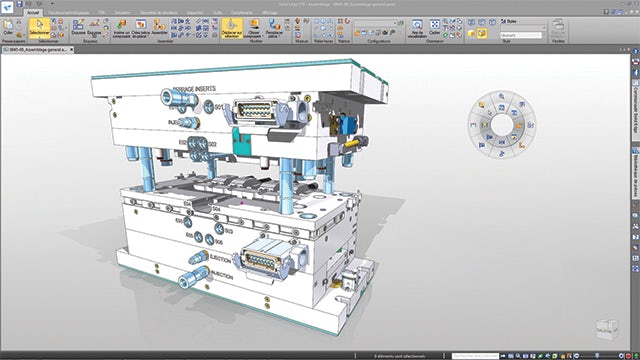Screen dimensions: 640x360
Task: Open the Configurations dropdown list
Action: point(376,23)
